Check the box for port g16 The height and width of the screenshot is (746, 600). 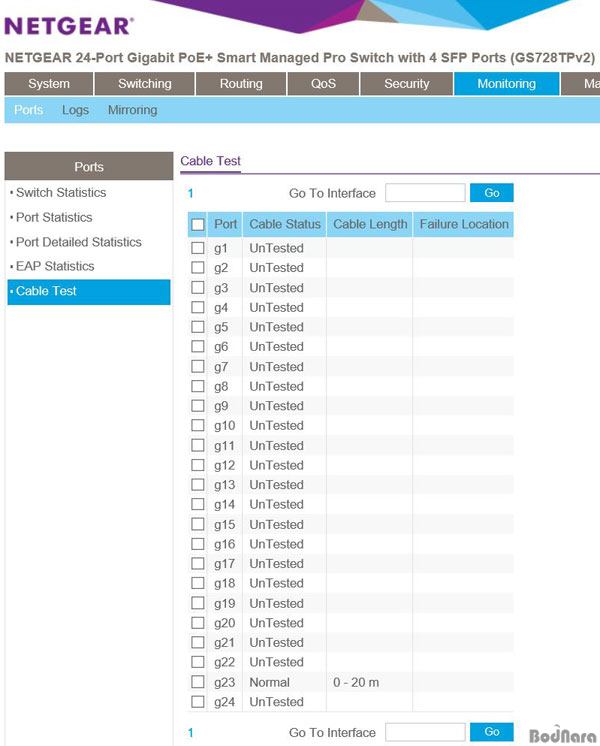[x=197, y=544]
